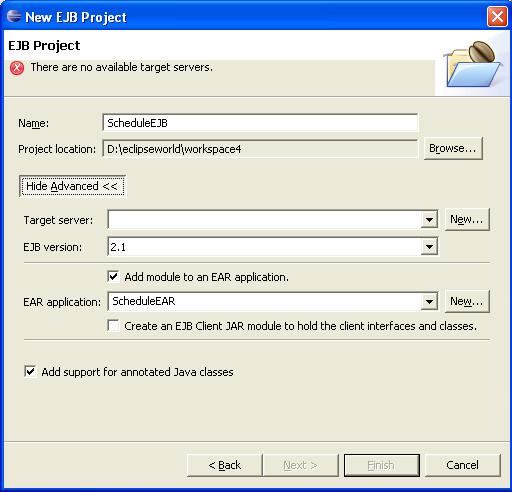
Task: Click New button next to EAR application
Action: pos(467,301)
